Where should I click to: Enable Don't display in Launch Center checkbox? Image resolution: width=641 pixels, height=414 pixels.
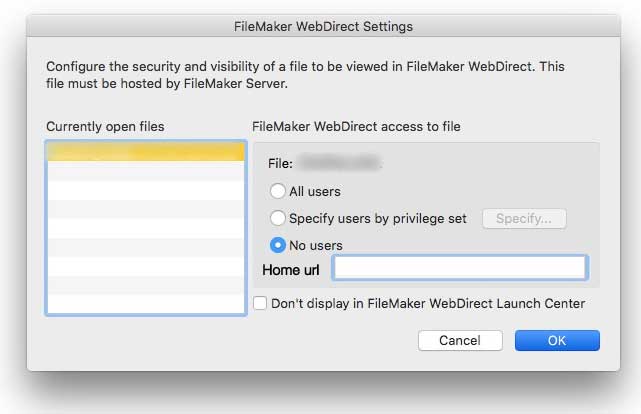(260, 303)
